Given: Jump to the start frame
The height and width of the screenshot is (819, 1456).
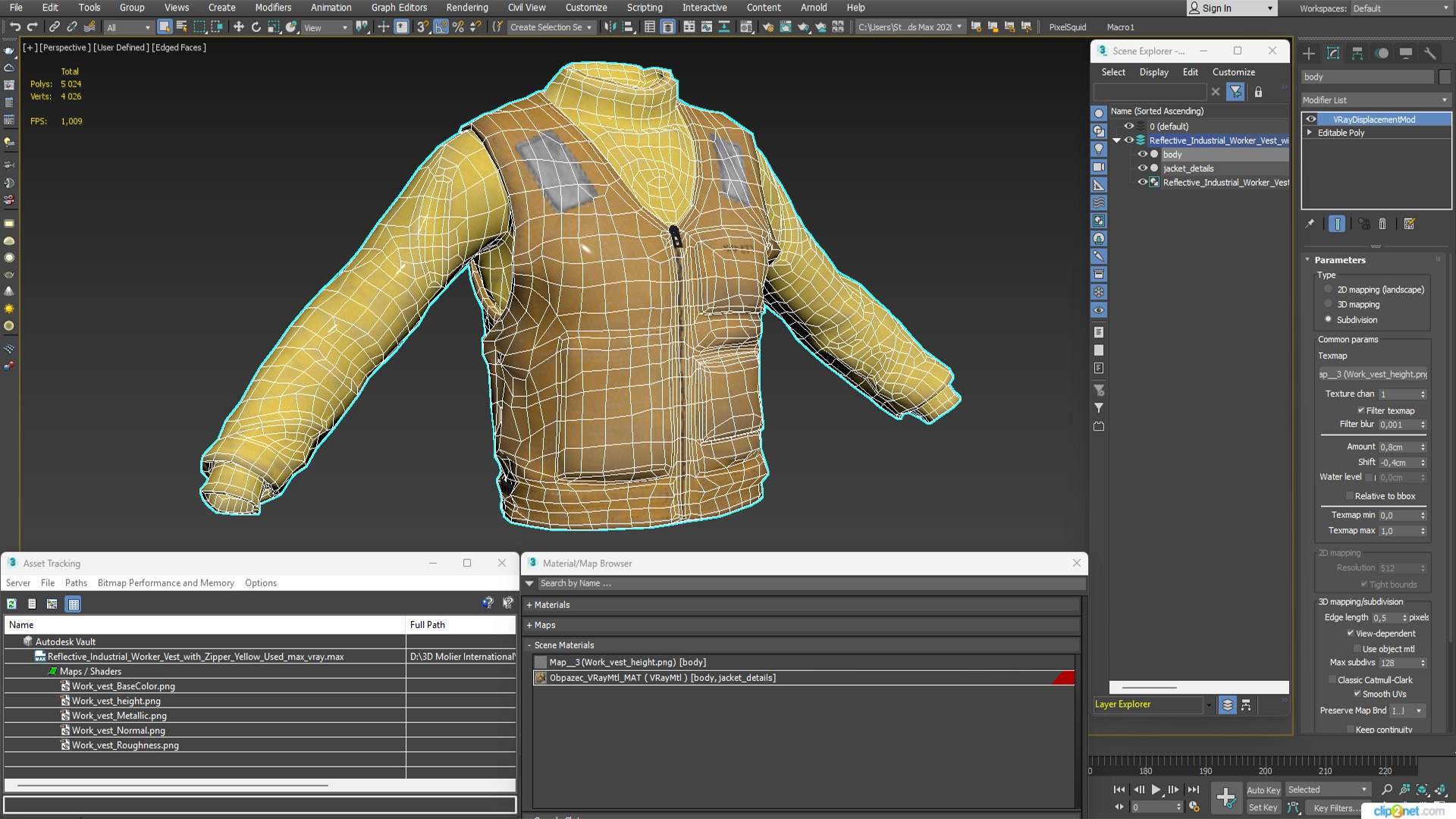Looking at the screenshot, I should click(1119, 789).
